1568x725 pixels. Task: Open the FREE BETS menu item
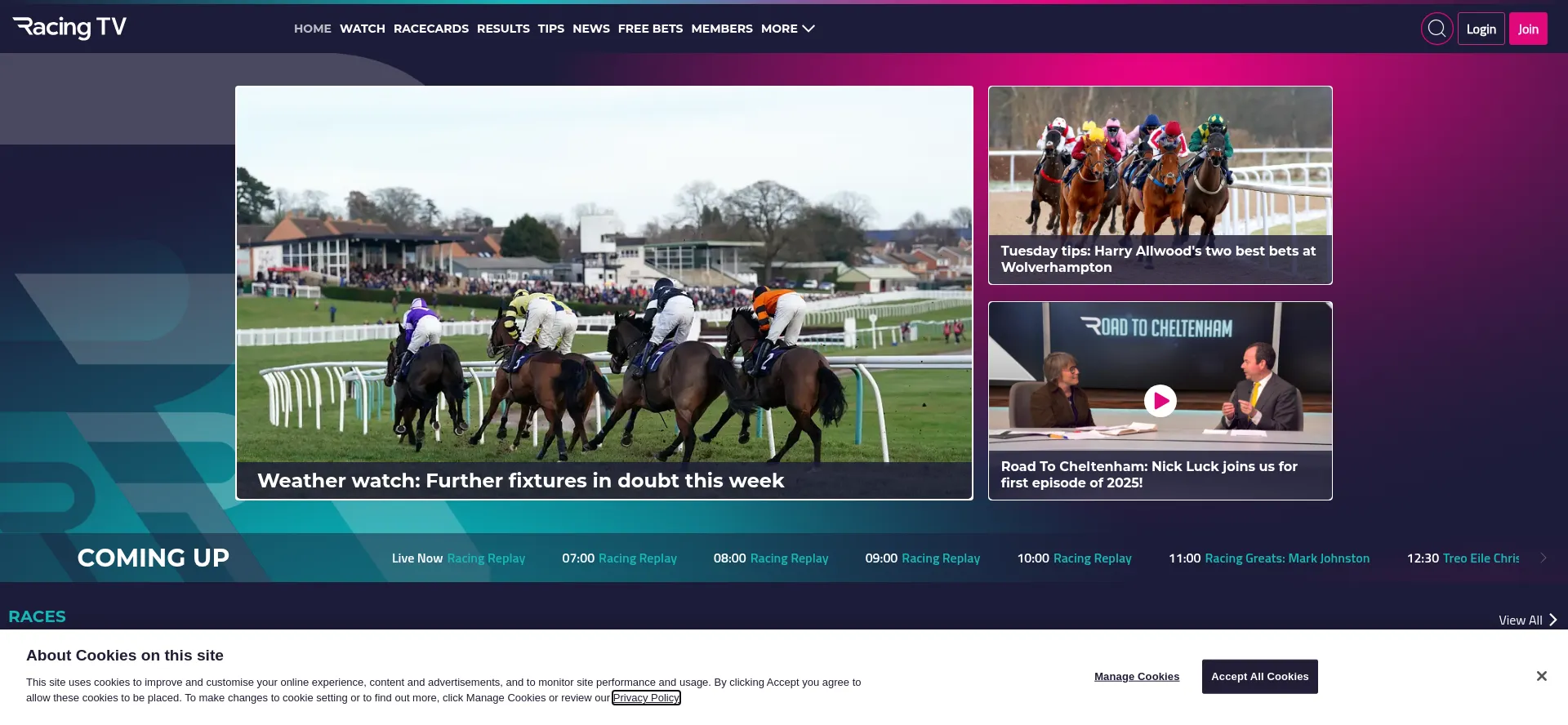pos(650,29)
